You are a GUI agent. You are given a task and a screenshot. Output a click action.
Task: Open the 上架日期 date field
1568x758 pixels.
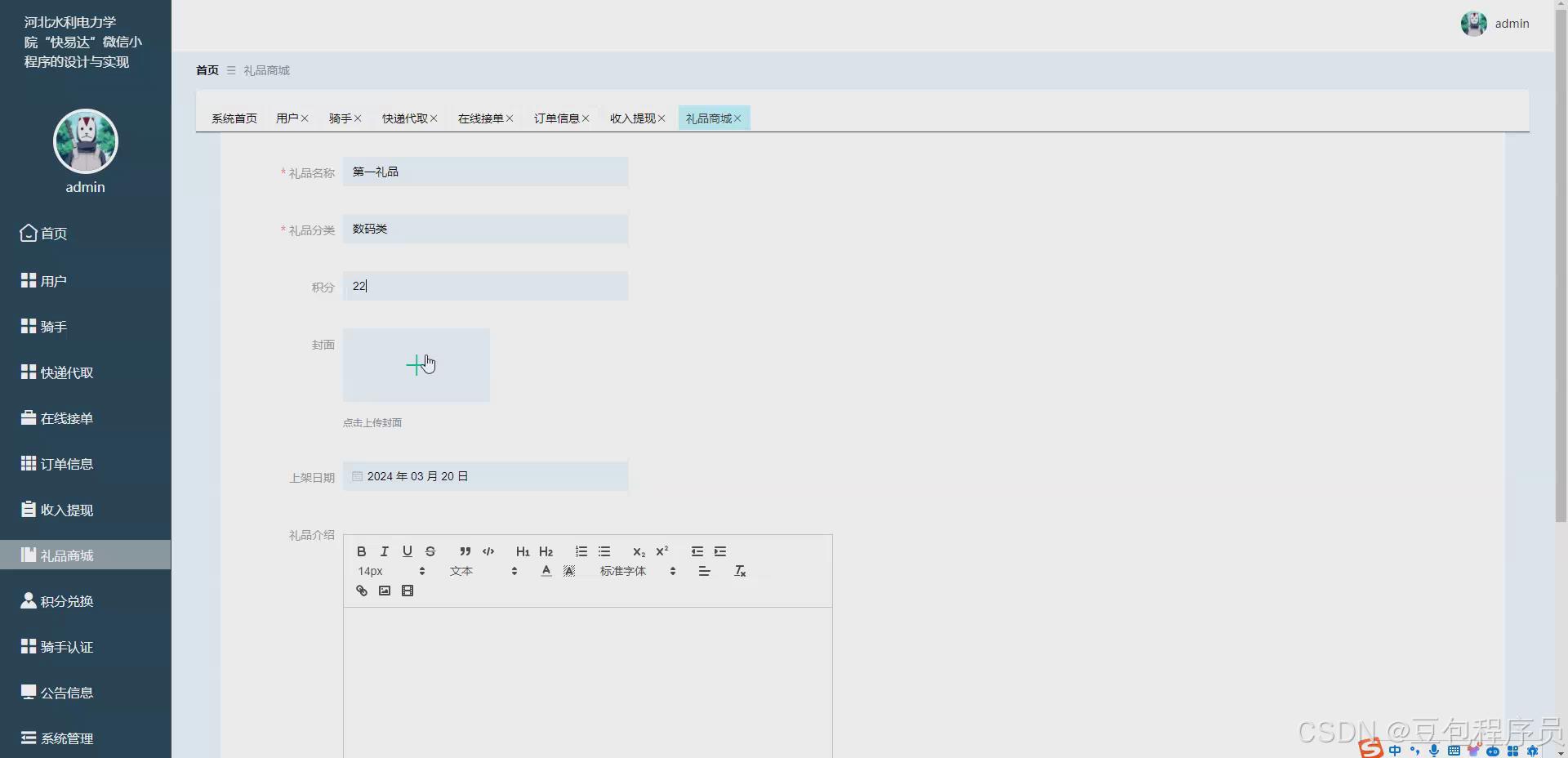485,476
